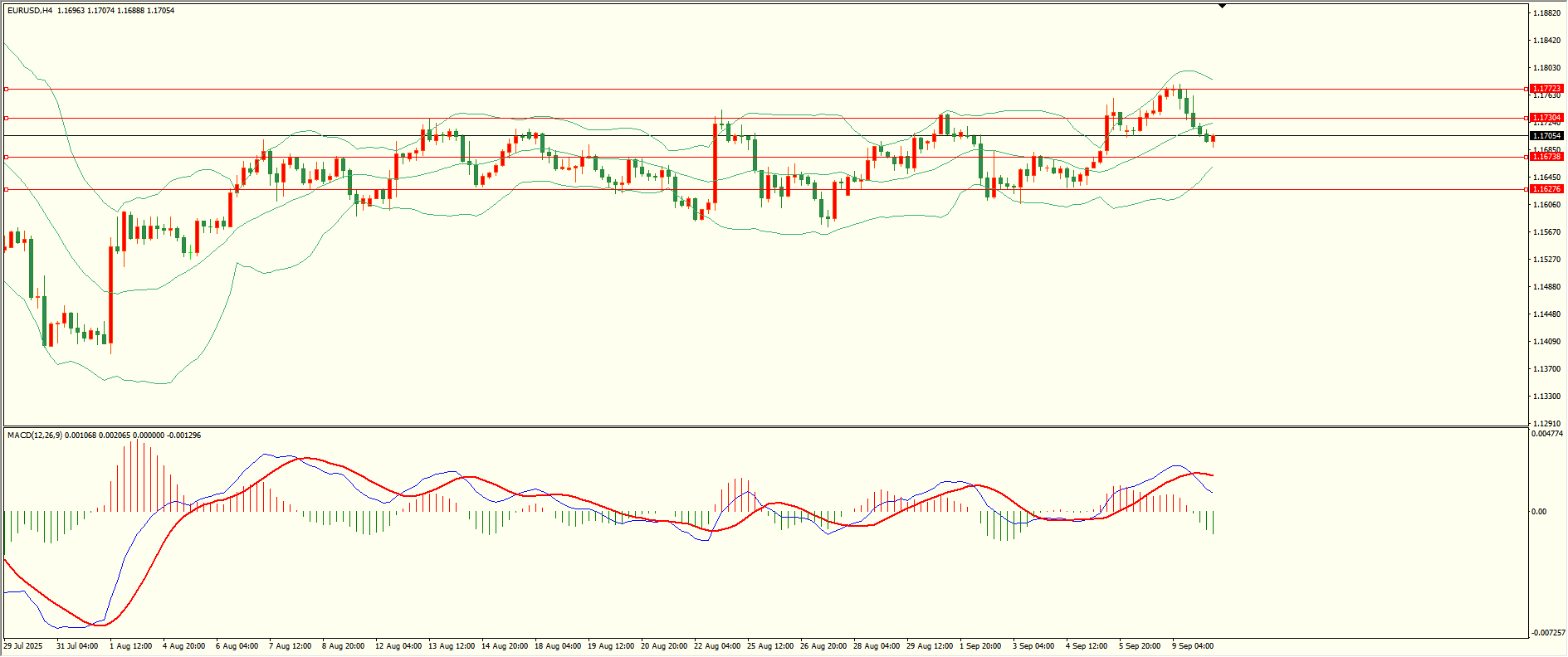Click the 1 Aug 12:00 time label
Viewport: 1568px width, 657px height.
(x=131, y=646)
